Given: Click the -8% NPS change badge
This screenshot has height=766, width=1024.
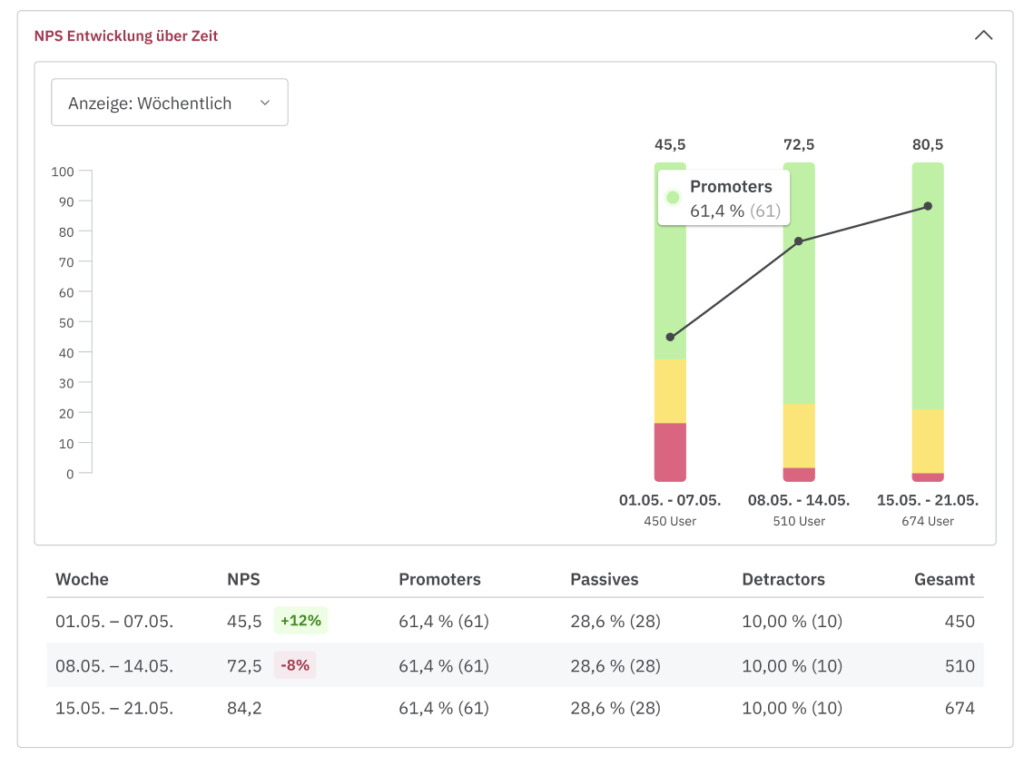Looking at the screenshot, I should (295, 665).
